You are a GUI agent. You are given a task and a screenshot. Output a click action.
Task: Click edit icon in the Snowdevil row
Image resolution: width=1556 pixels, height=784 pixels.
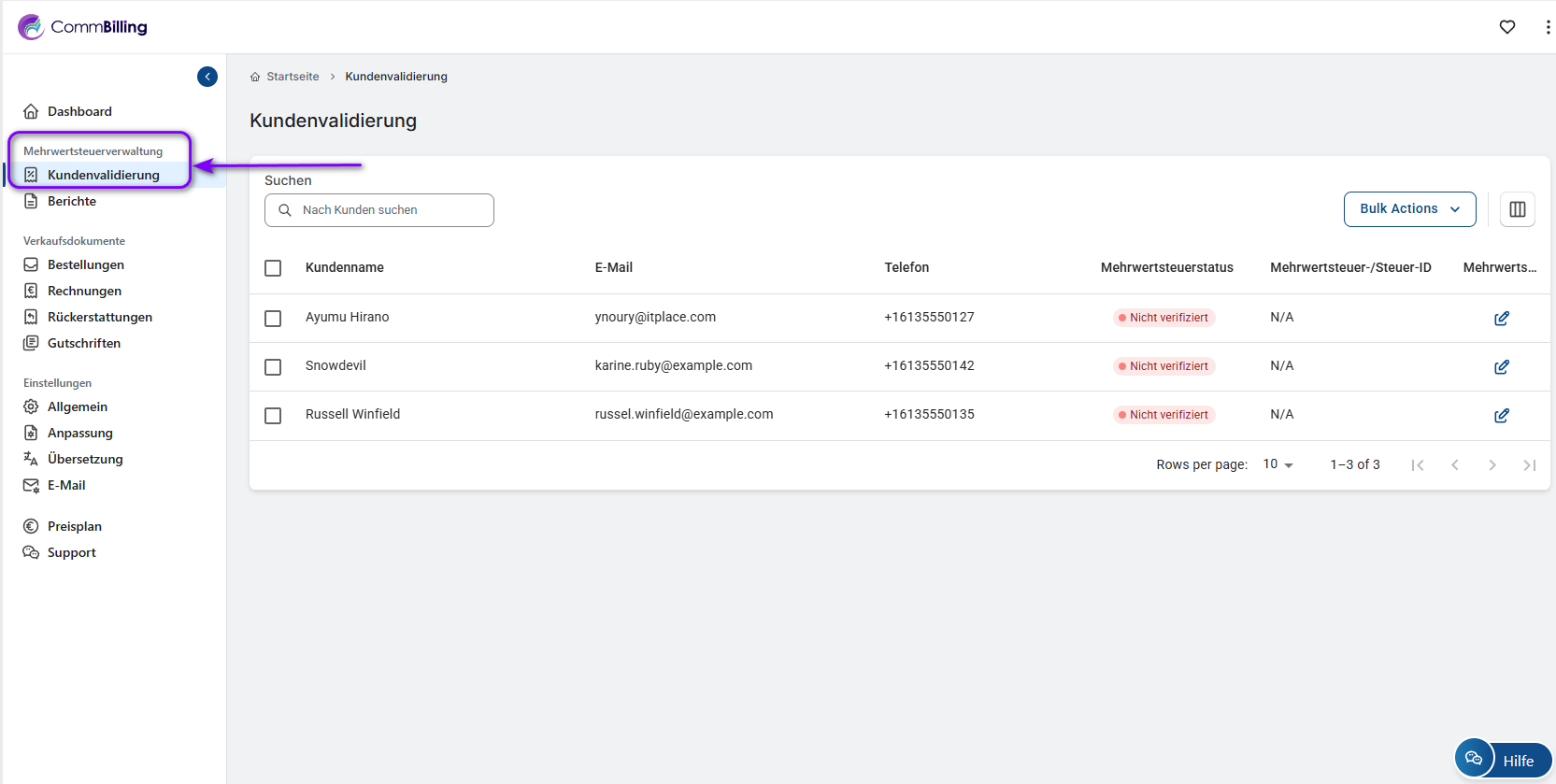[x=1501, y=367]
